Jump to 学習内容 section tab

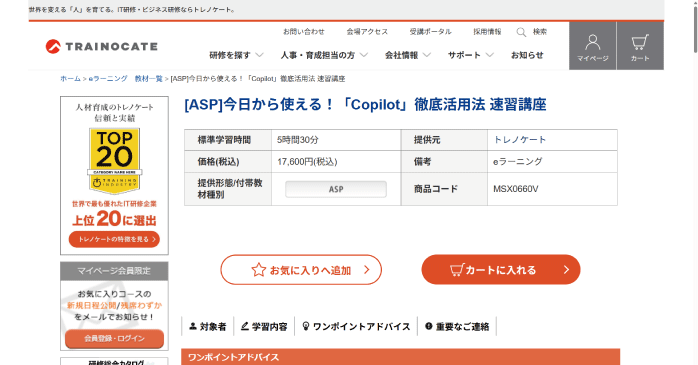[x=264, y=327]
